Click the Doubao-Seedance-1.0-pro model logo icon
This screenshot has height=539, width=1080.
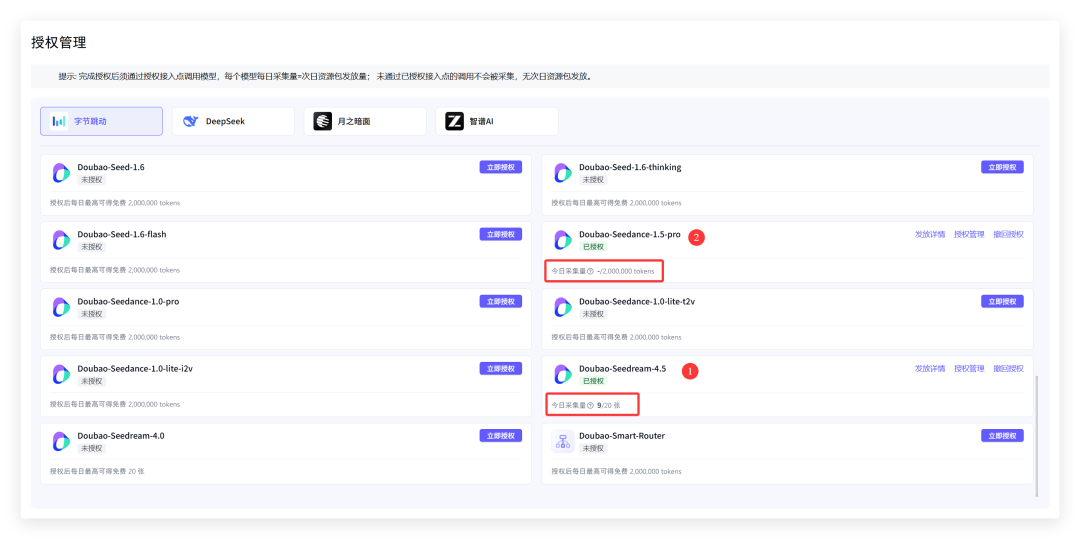pos(61,307)
